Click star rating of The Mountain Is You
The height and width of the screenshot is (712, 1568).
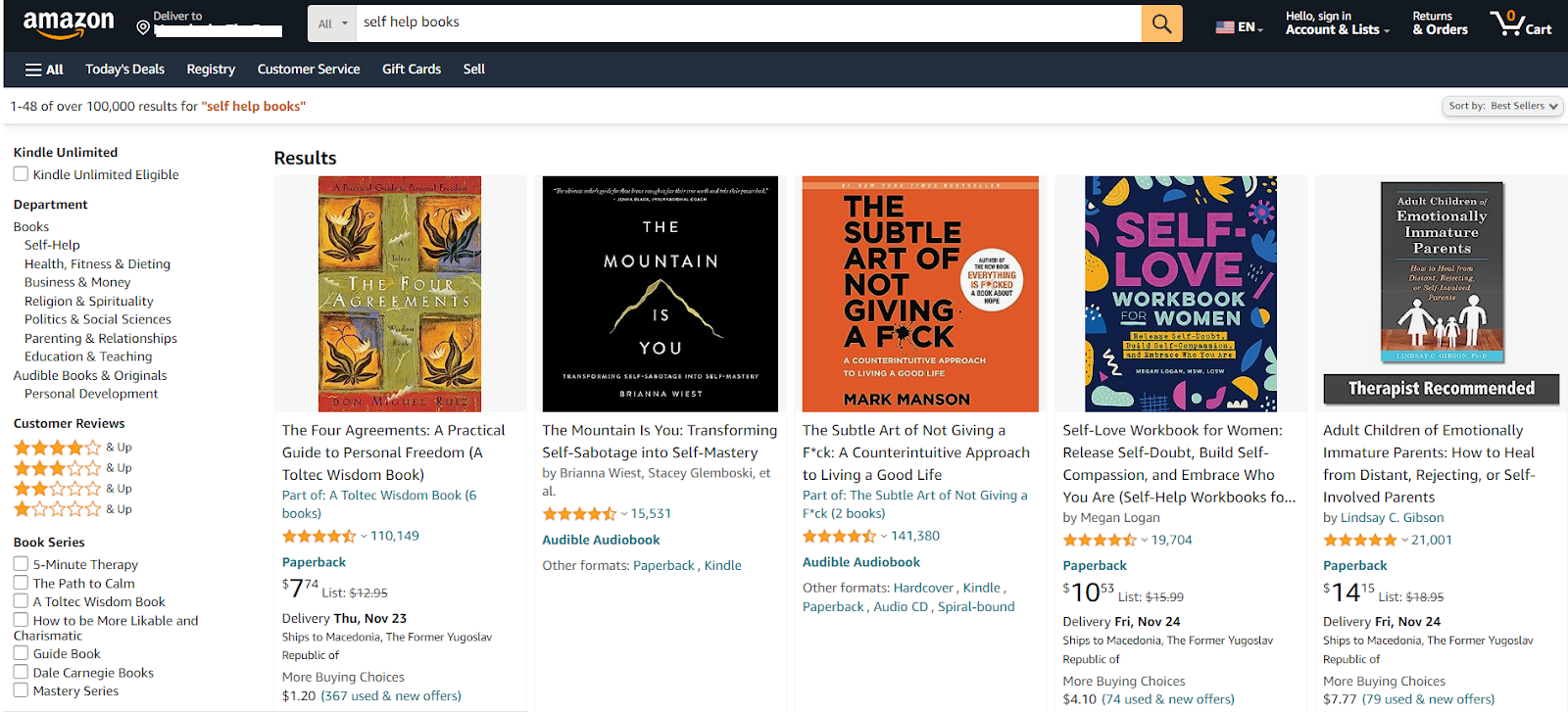coord(579,514)
